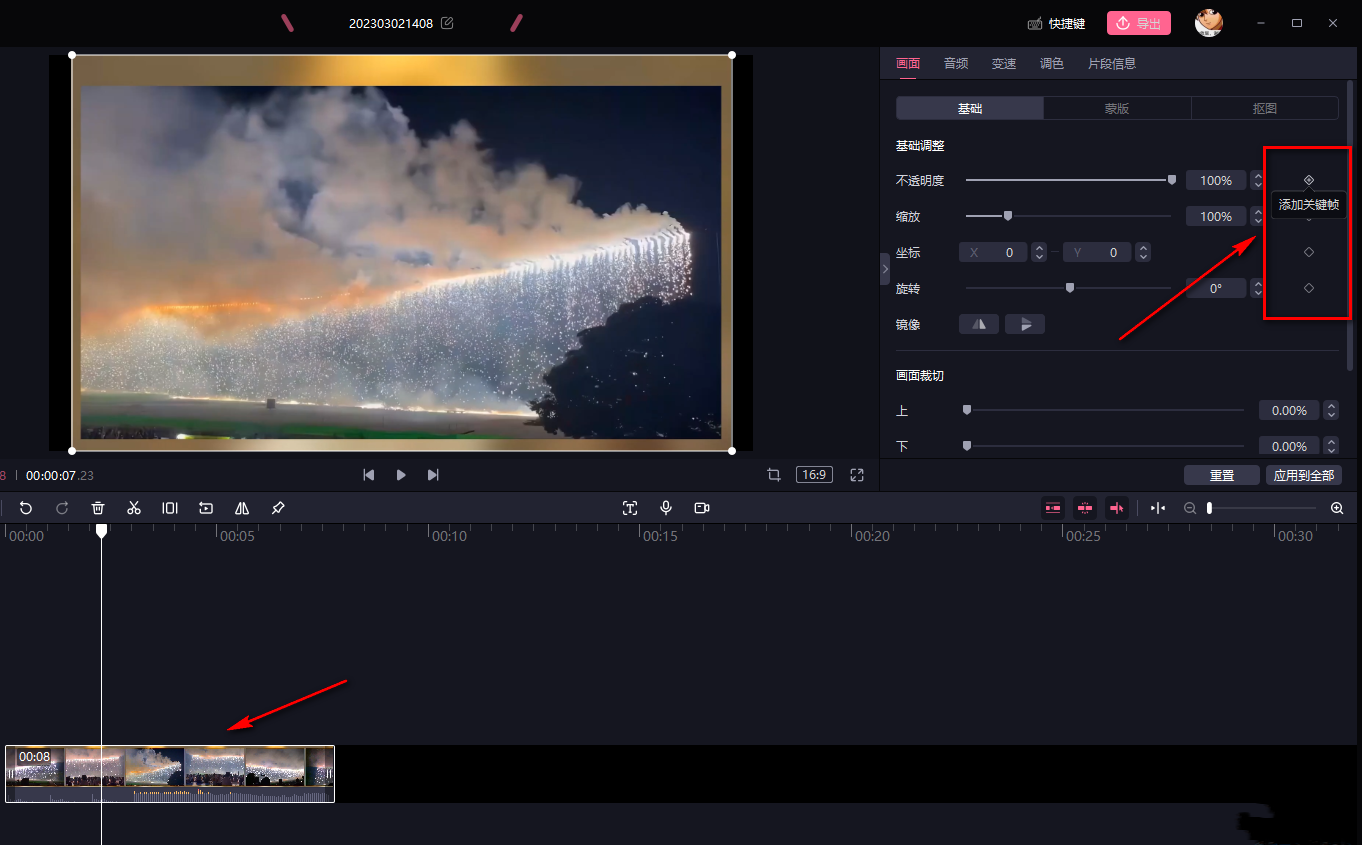Delete selected clip with the trash icon
Viewport: 1362px width, 845px height.
(98, 508)
